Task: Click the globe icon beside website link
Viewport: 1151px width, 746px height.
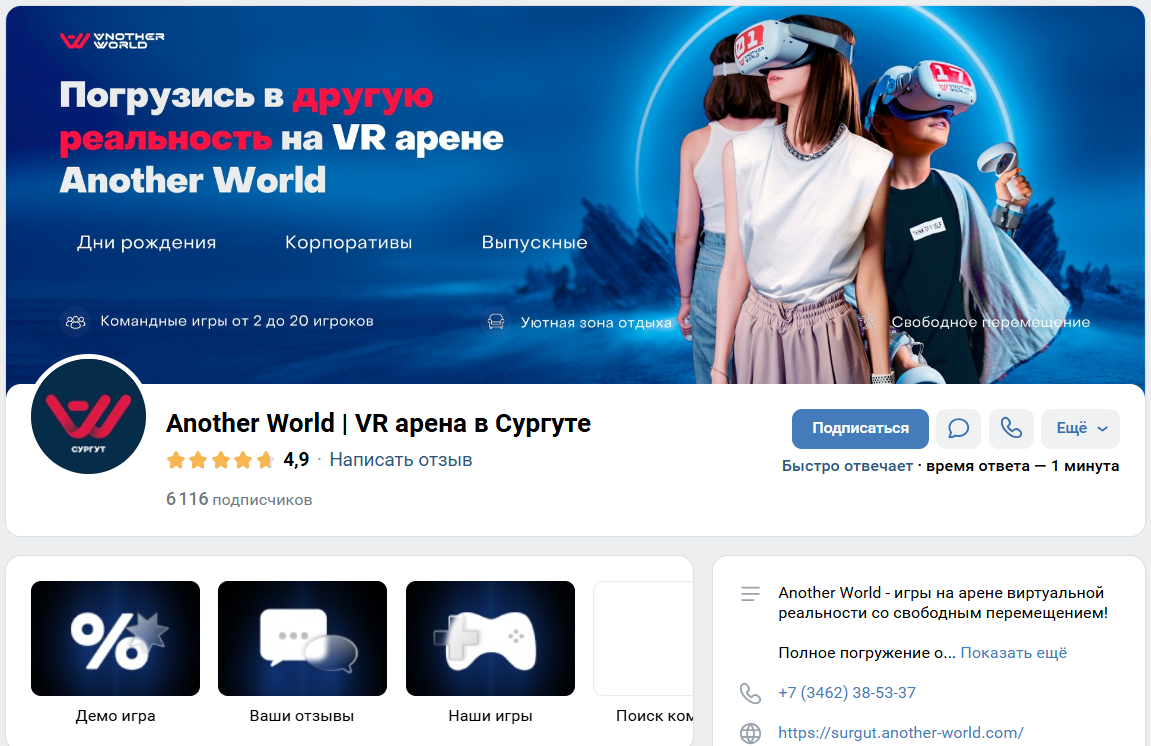Action: coord(750,733)
